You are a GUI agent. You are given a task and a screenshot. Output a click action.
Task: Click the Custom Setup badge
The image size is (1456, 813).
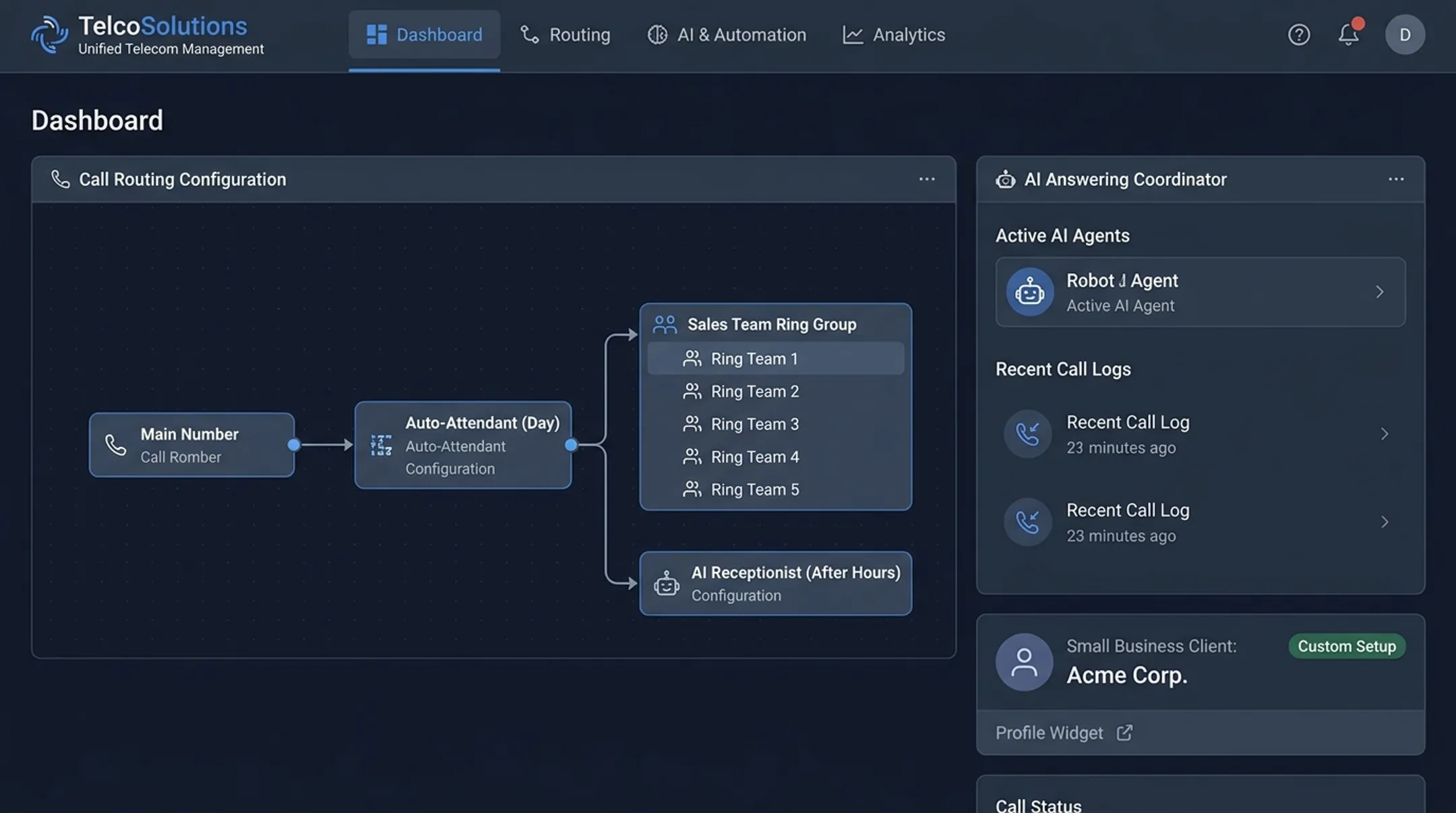coord(1347,646)
